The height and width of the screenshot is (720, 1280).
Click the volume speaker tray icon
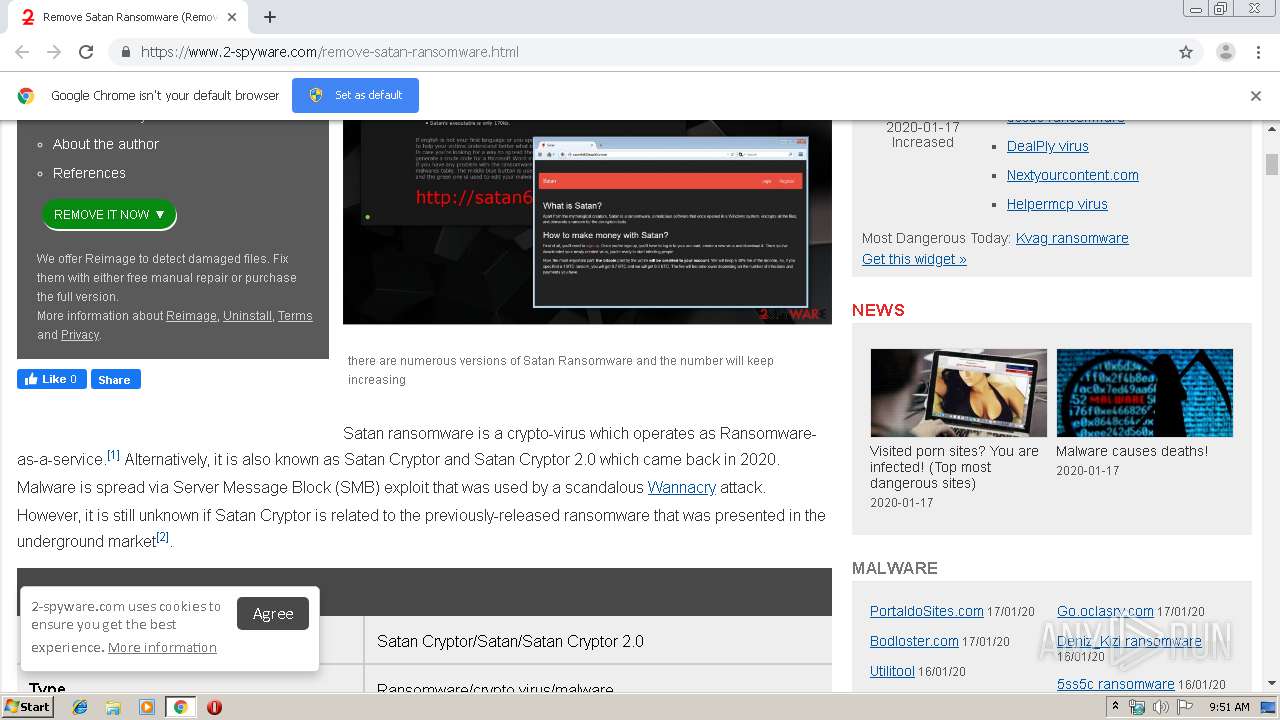[x=1160, y=707]
